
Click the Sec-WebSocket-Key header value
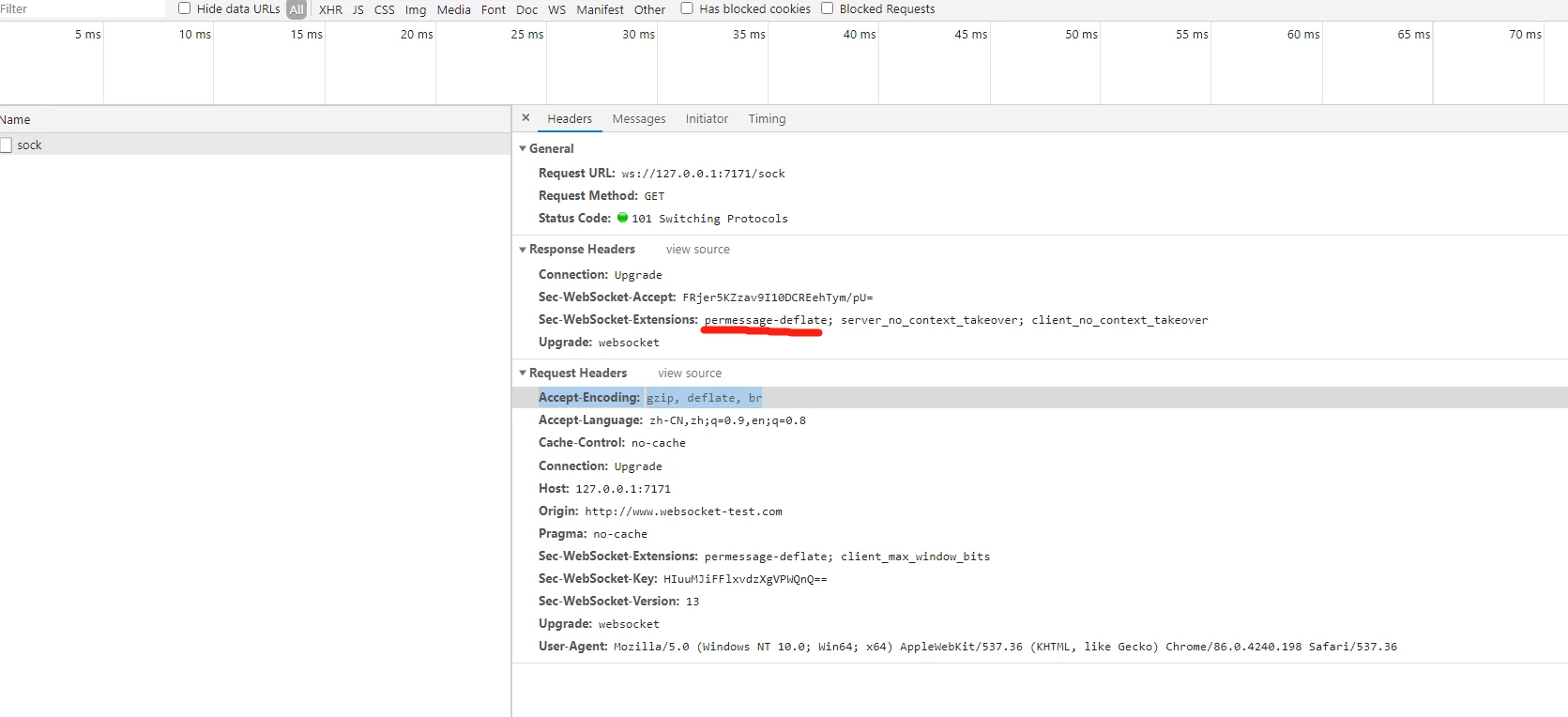(745, 579)
